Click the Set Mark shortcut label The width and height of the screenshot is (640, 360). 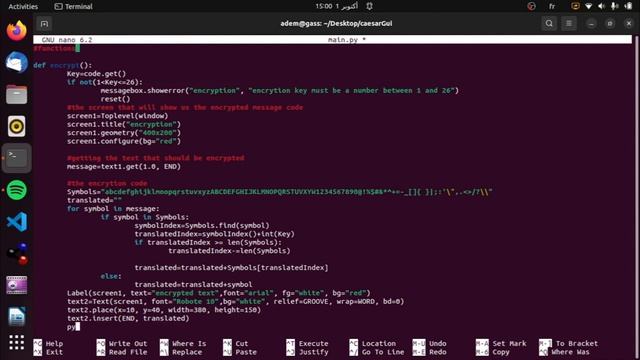click(509, 344)
